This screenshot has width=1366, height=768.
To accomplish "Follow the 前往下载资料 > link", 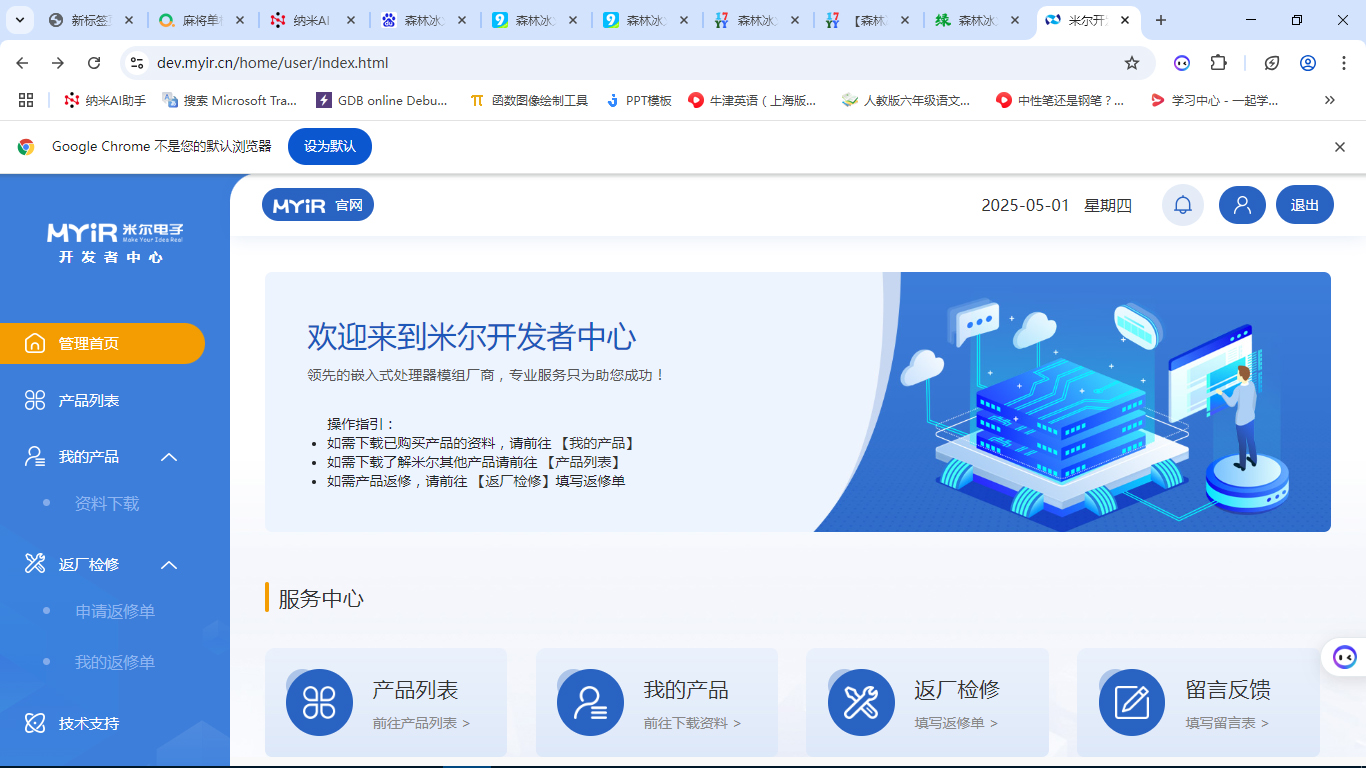I will (x=692, y=723).
